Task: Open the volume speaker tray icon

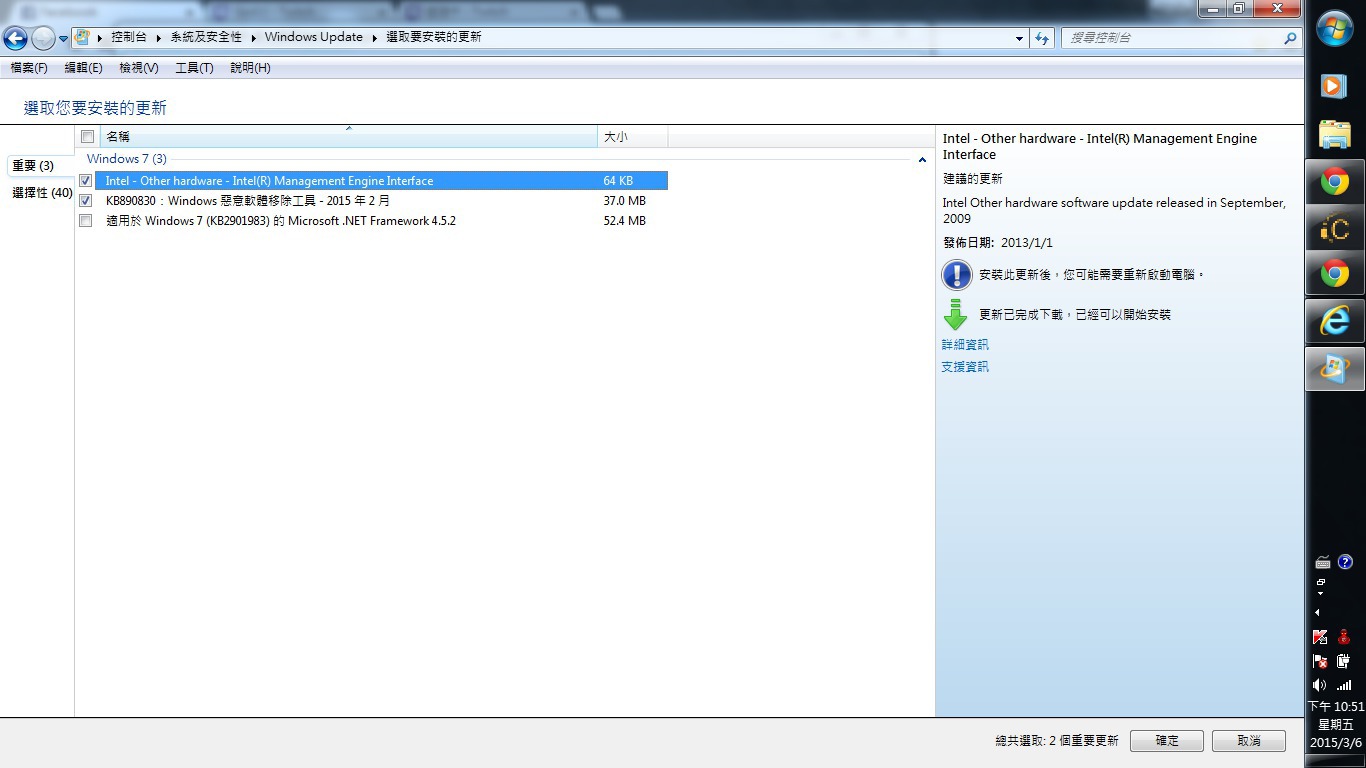Action: (1320, 685)
